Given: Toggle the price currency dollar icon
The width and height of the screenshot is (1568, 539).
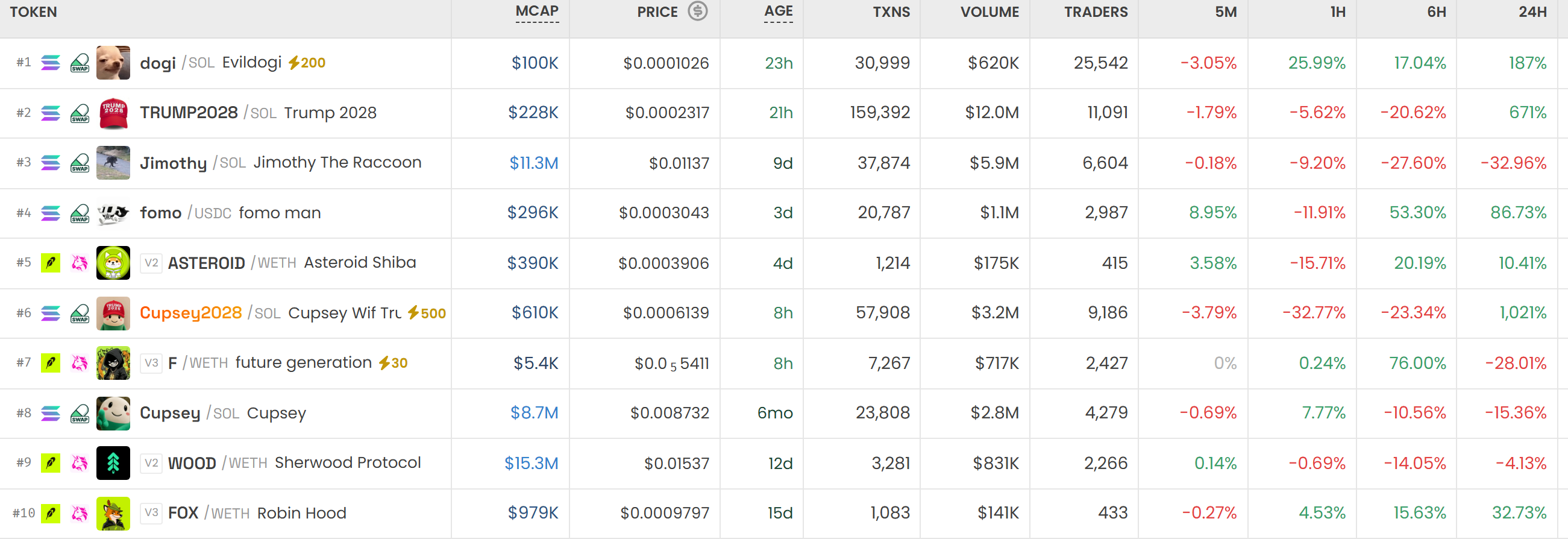Looking at the screenshot, I should (698, 11).
